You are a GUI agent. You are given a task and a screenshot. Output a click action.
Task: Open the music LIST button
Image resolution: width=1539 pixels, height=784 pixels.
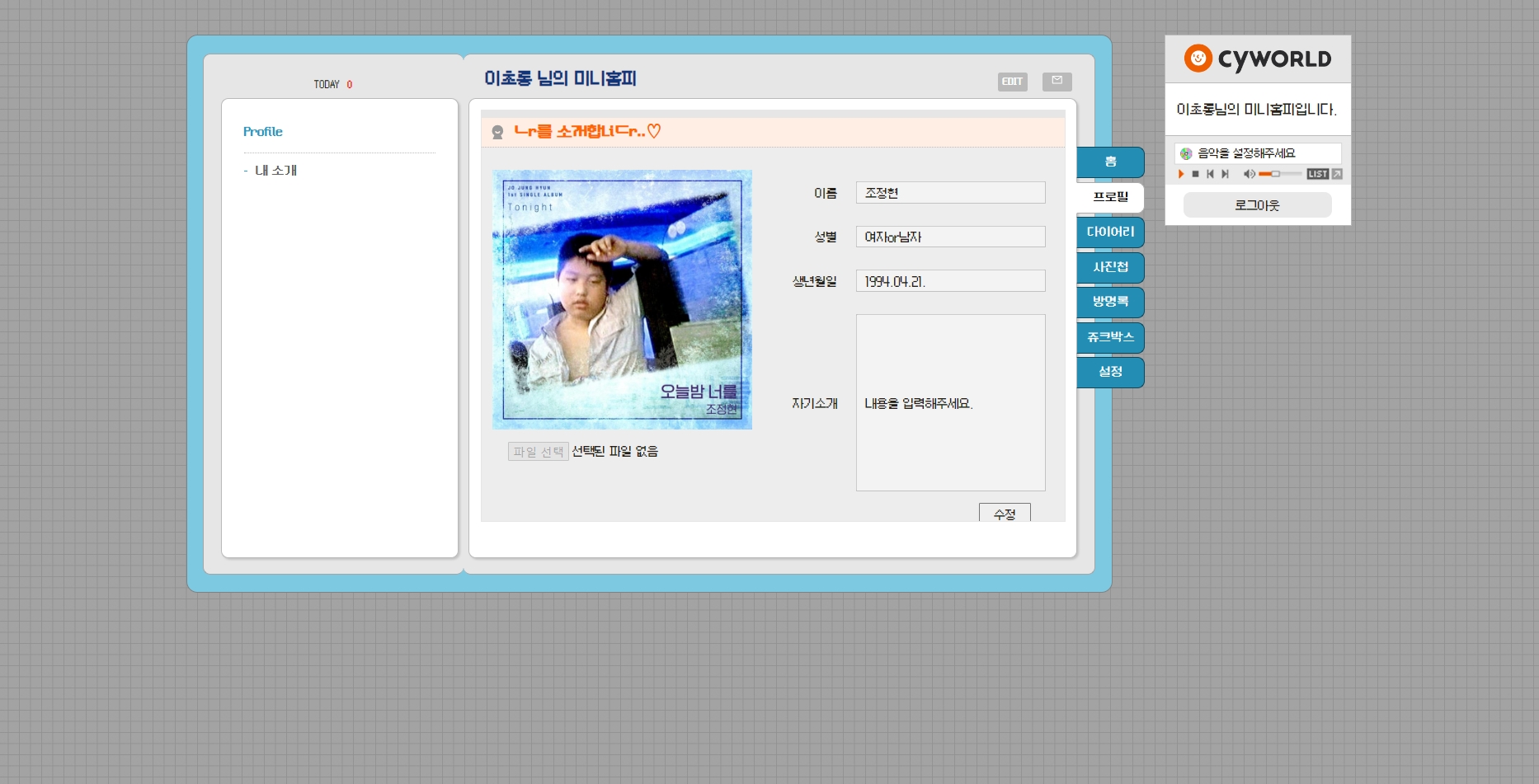tap(1317, 174)
